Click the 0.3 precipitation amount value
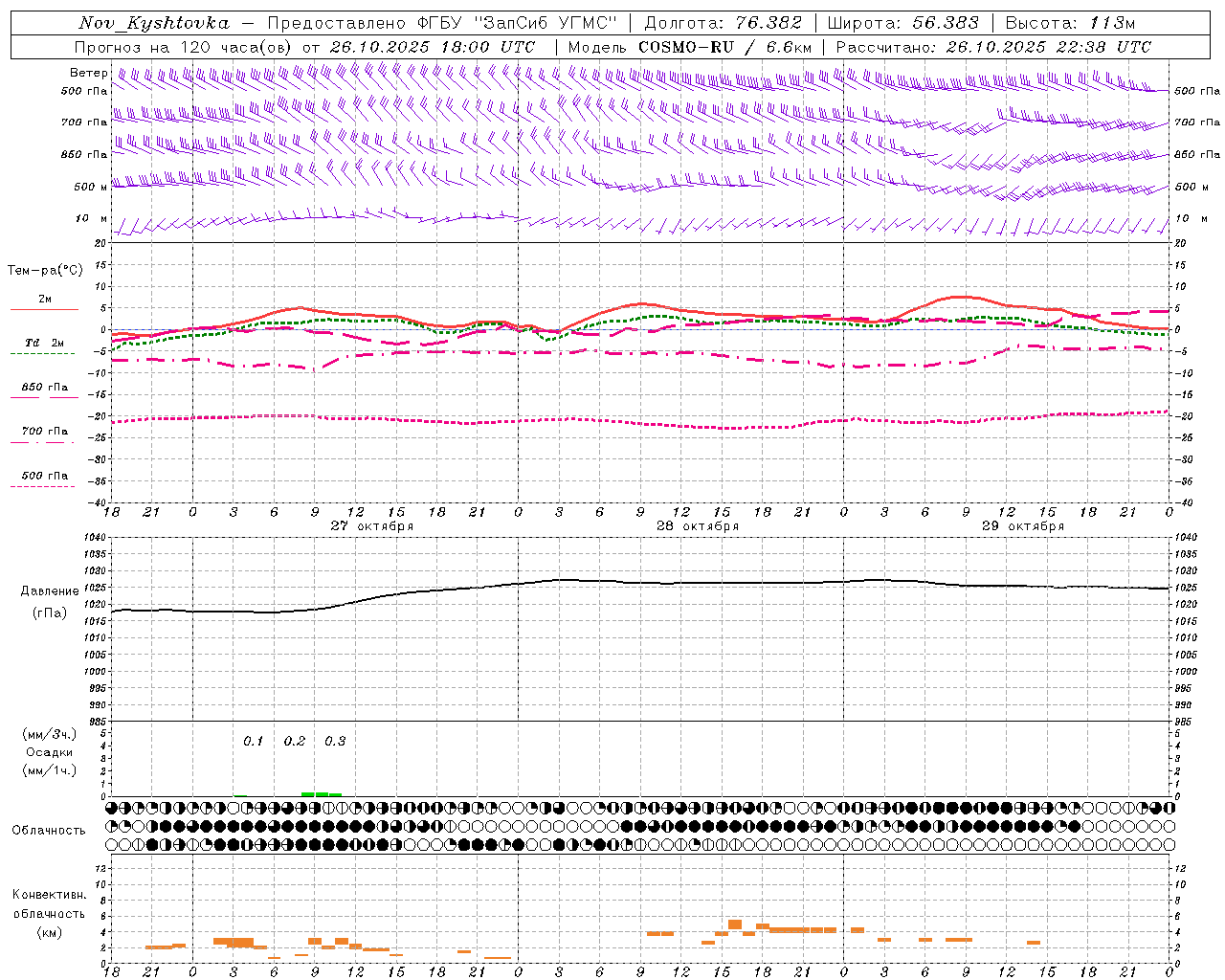Image resolution: width=1225 pixels, height=980 pixels. pos(335,742)
